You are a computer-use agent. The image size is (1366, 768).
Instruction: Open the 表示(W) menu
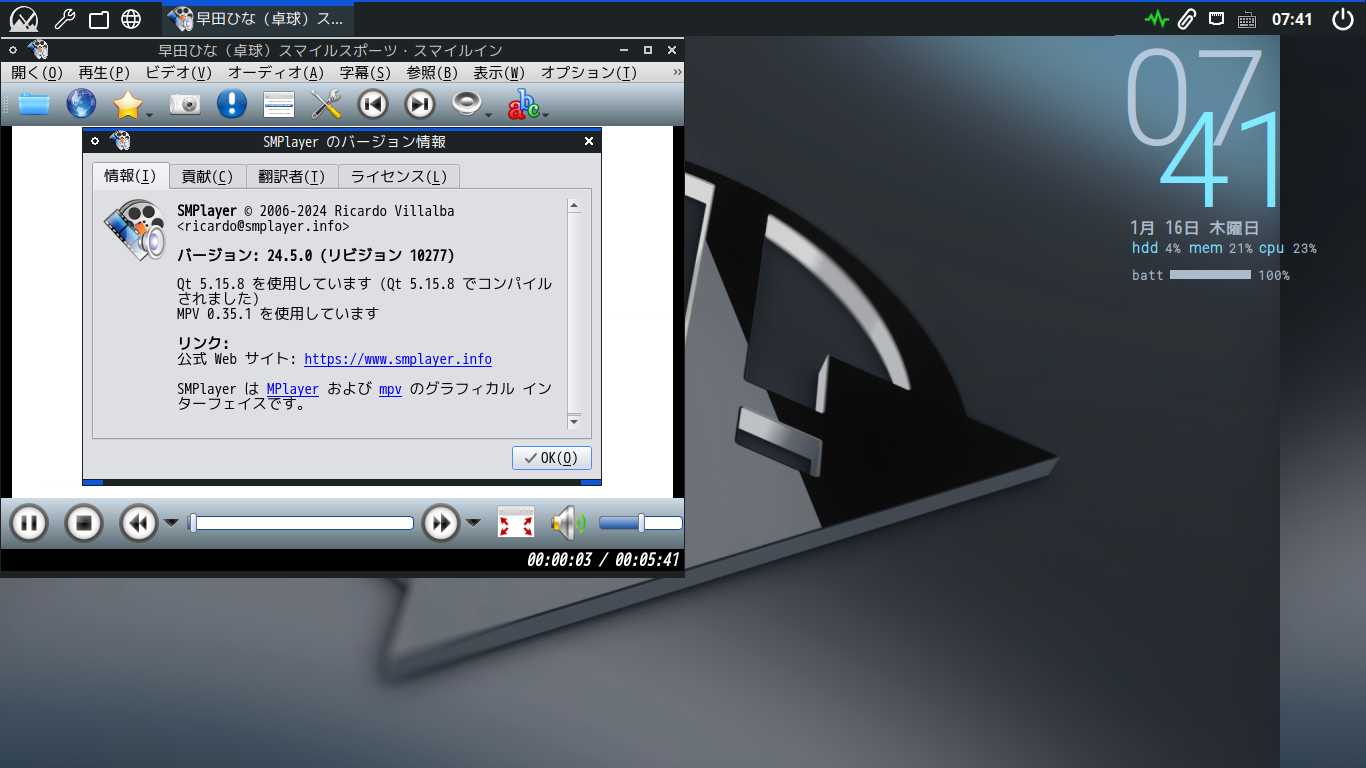[x=499, y=72]
